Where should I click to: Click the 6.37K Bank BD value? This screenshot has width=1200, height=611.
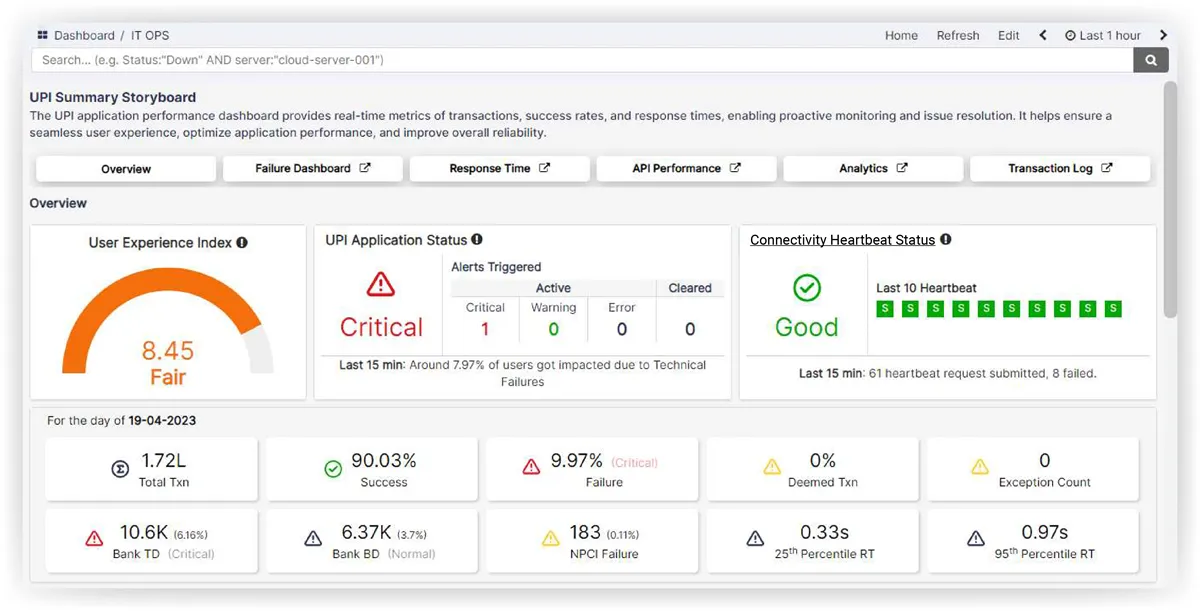point(366,533)
